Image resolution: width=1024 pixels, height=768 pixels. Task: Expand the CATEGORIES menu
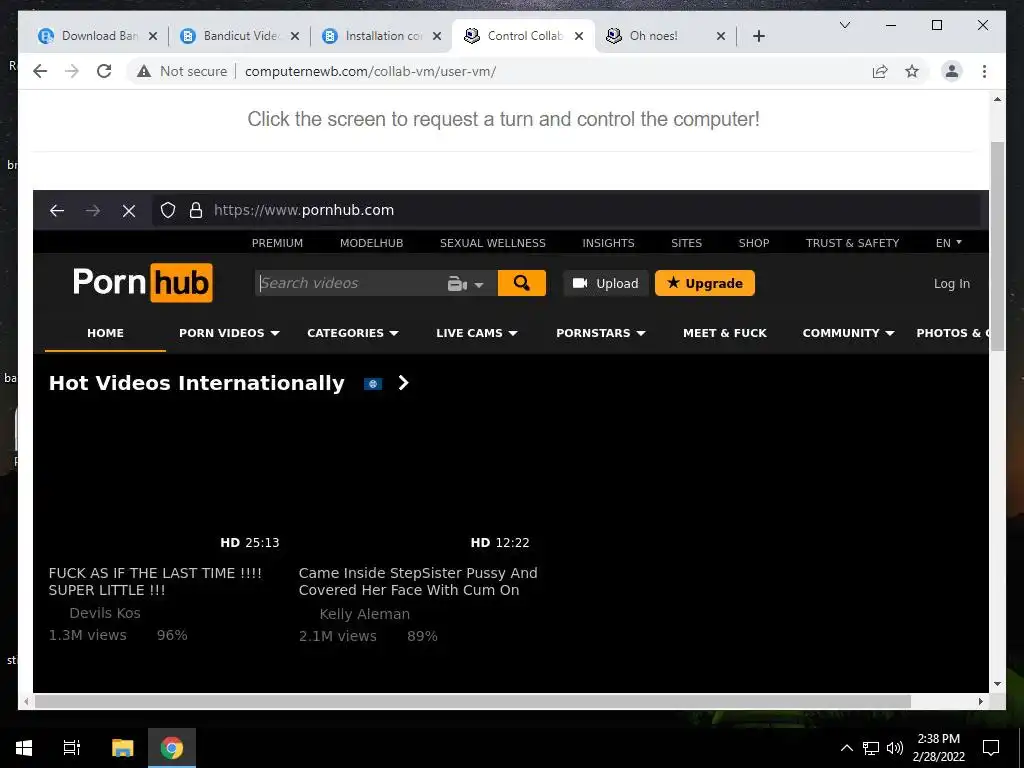353,333
